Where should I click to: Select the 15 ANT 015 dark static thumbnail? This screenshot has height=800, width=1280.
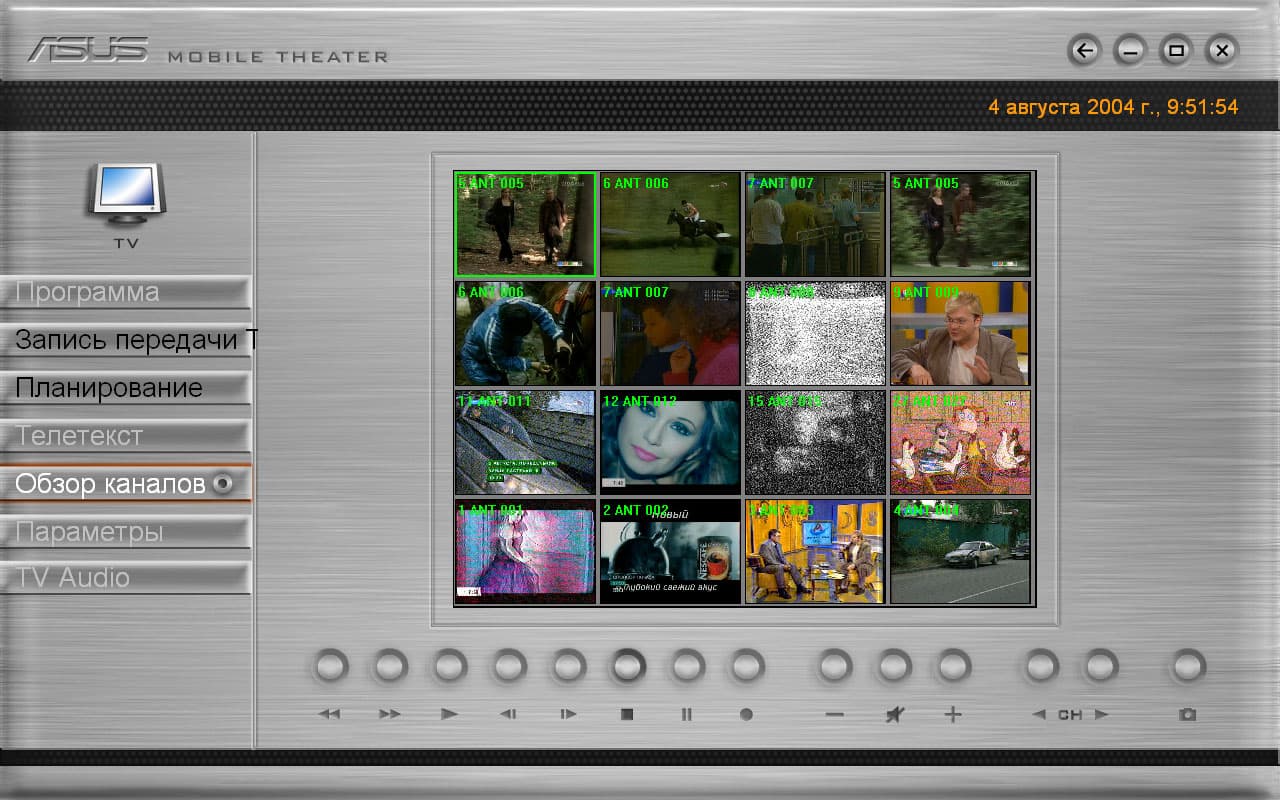pos(815,442)
